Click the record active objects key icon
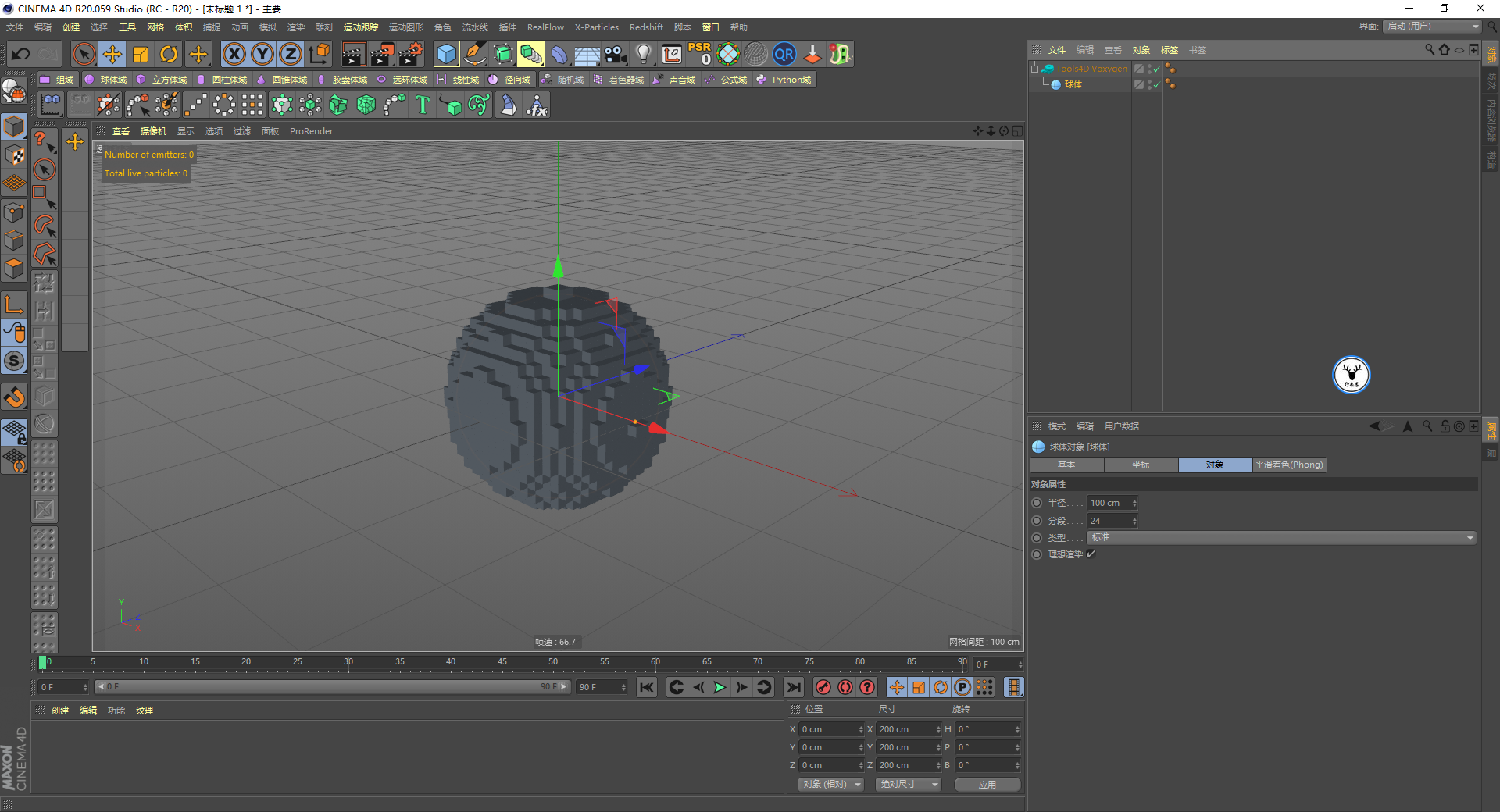The width and height of the screenshot is (1500, 812). (823, 687)
